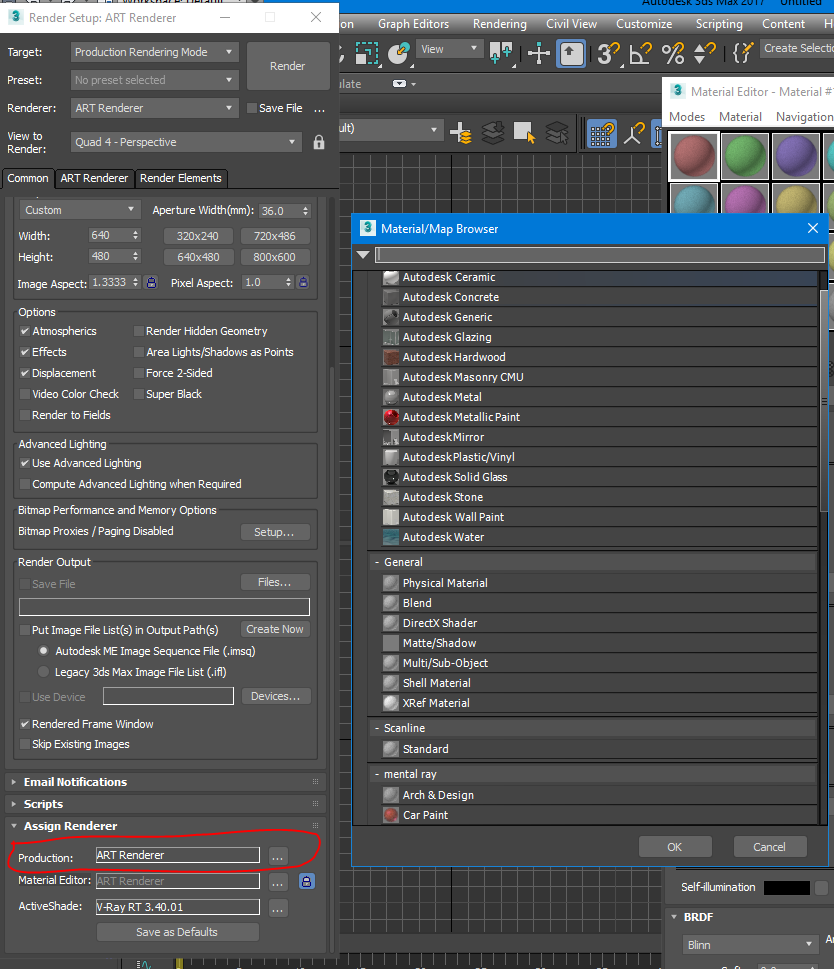Image resolution: width=834 pixels, height=969 pixels.
Task: Enable Render Hidden Geometry
Action: pyautogui.click(x=139, y=331)
